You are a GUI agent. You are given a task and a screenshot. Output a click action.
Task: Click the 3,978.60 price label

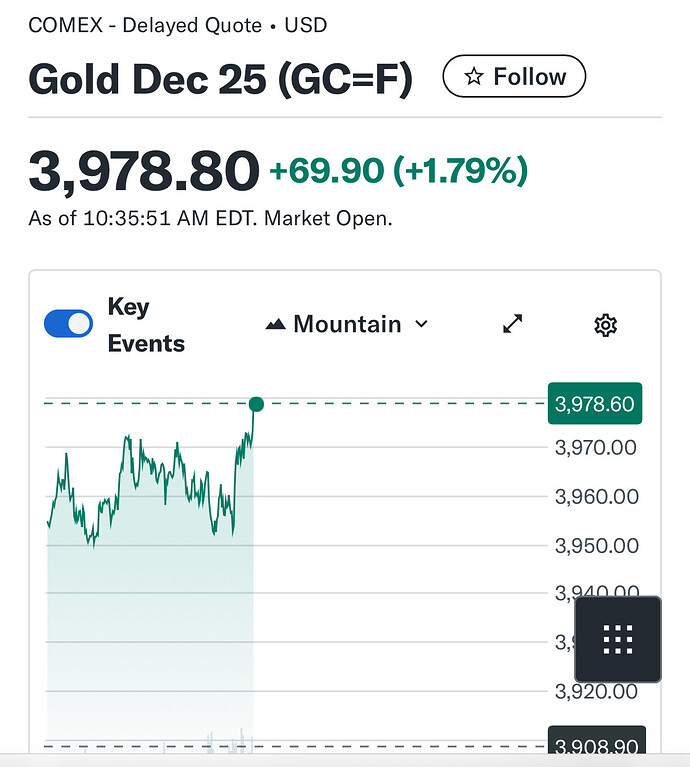point(594,404)
